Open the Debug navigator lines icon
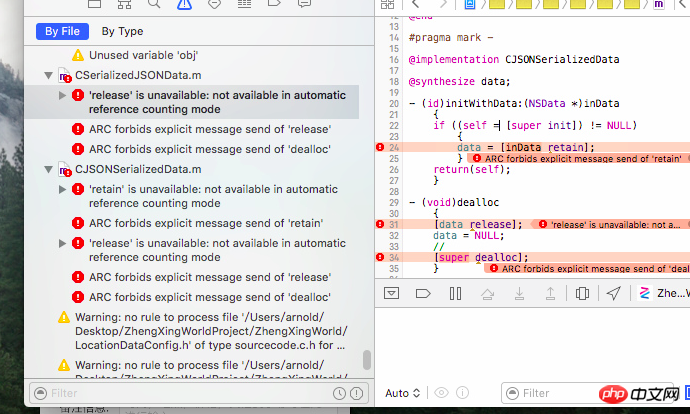Image resolution: width=690 pixels, height=414 pixels. coord(244,4)
